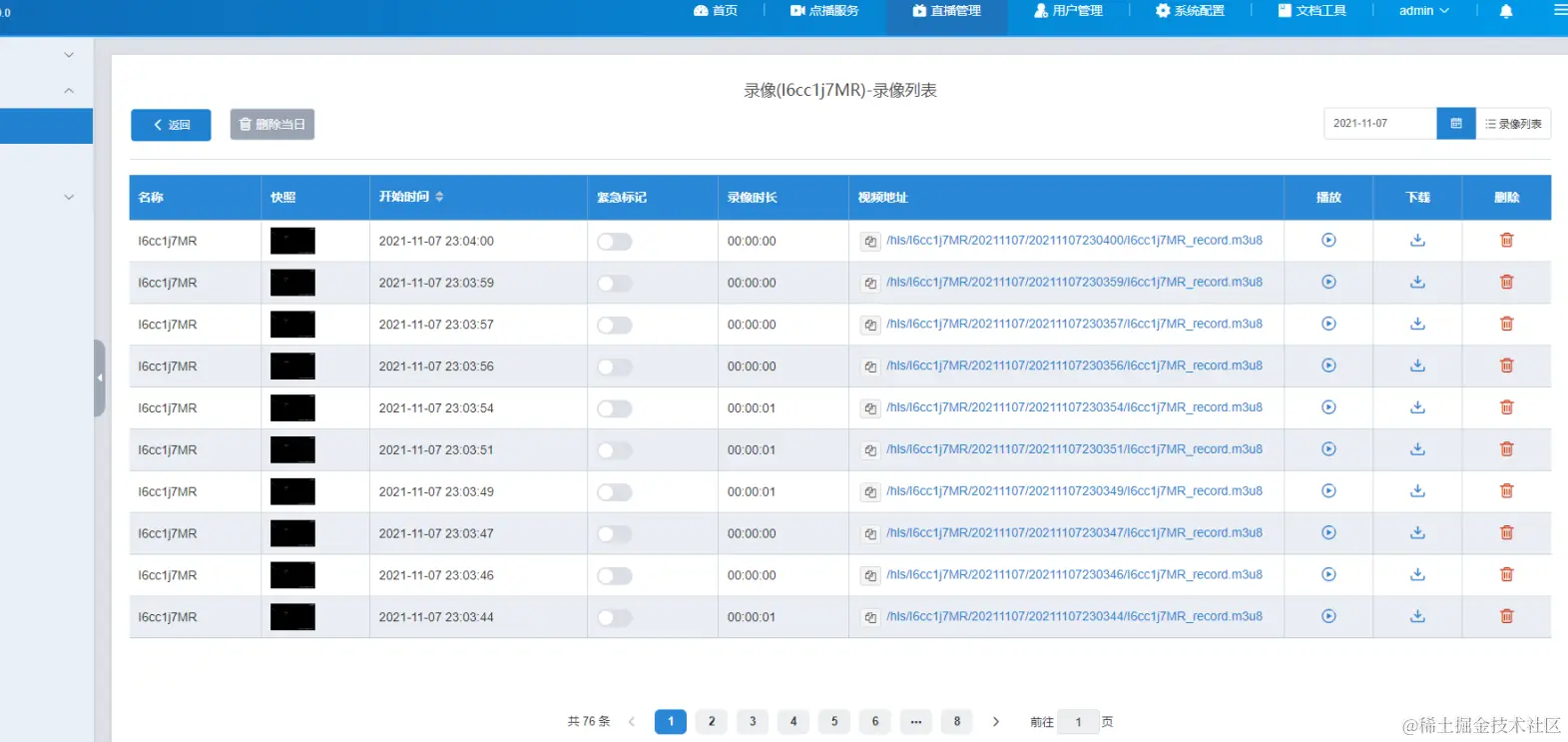
Task: Open the 点播服务 nav item
Action: [824, 11]
